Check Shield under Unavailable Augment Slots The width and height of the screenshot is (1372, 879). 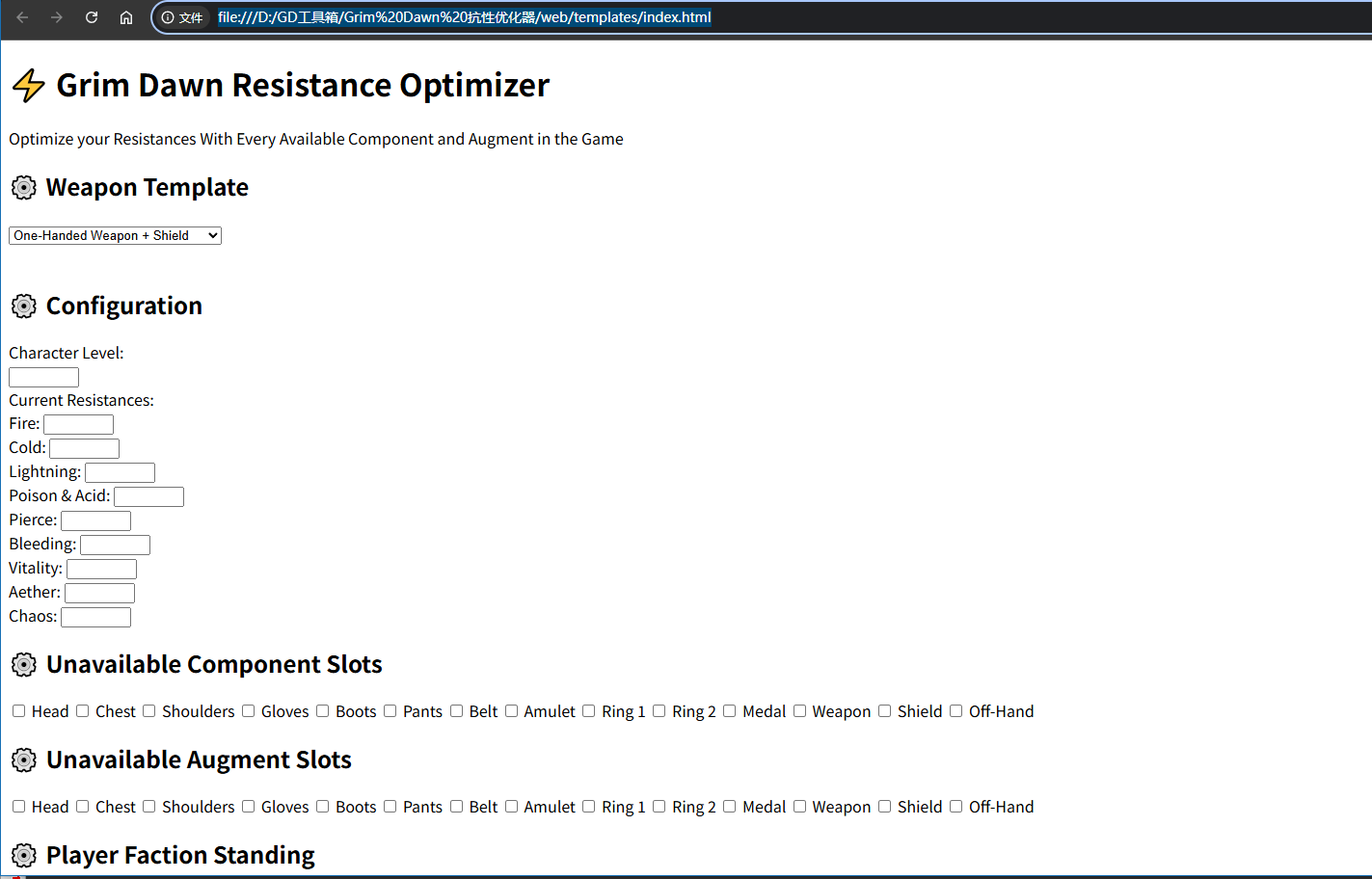tap(885, 807)
